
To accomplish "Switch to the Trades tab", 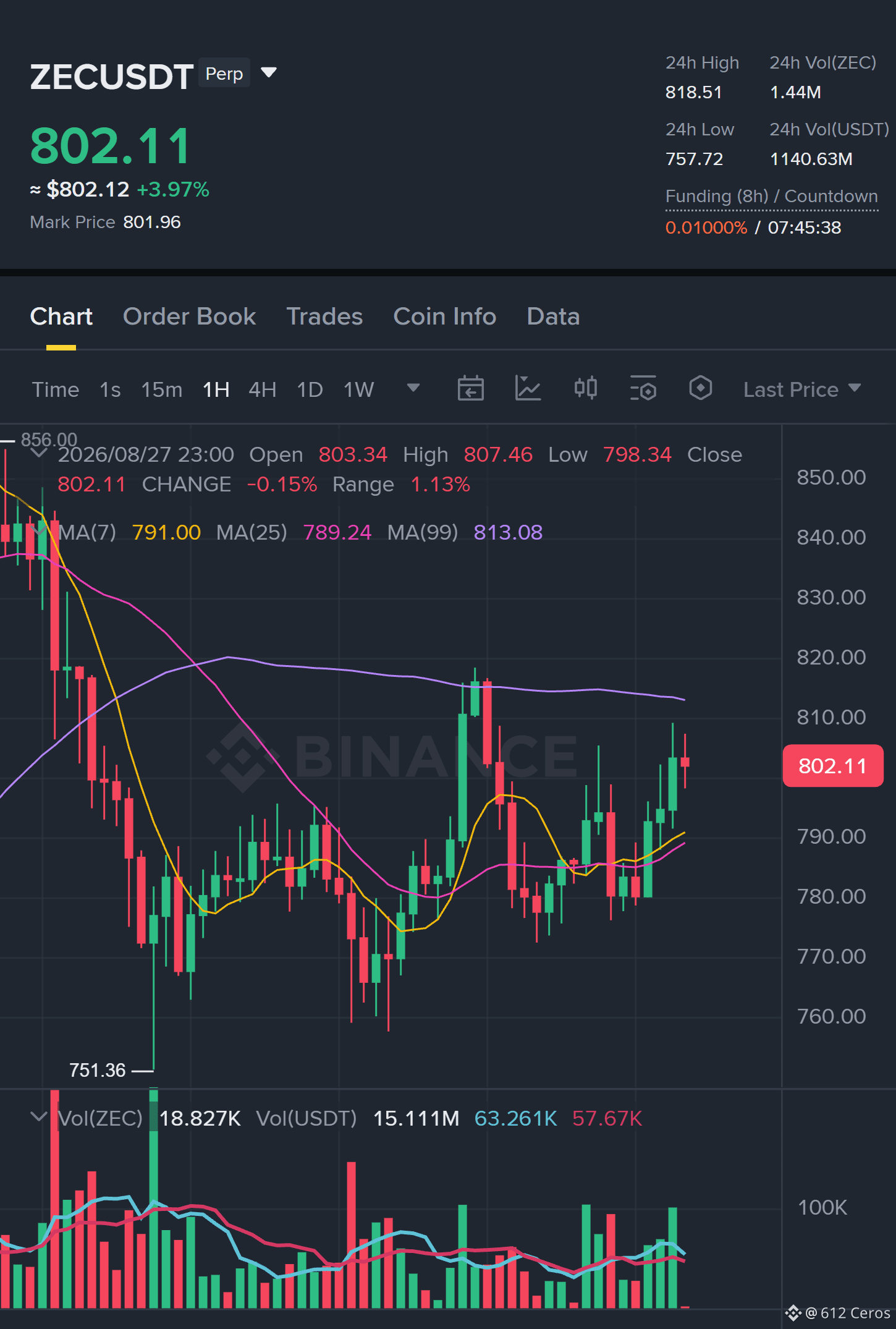I will (324, 316).
